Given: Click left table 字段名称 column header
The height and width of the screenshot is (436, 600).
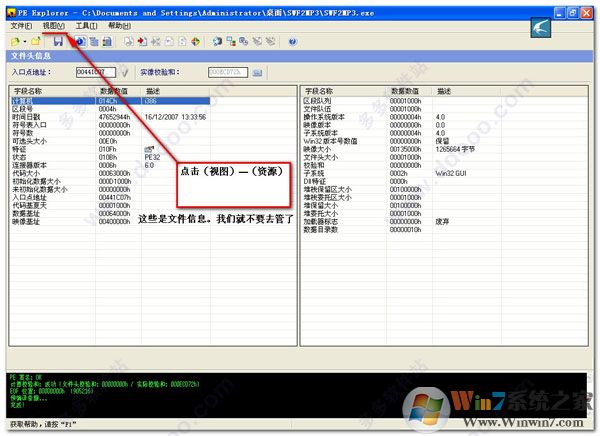Looking at the screenshot, I should click(x=53, y=91).
